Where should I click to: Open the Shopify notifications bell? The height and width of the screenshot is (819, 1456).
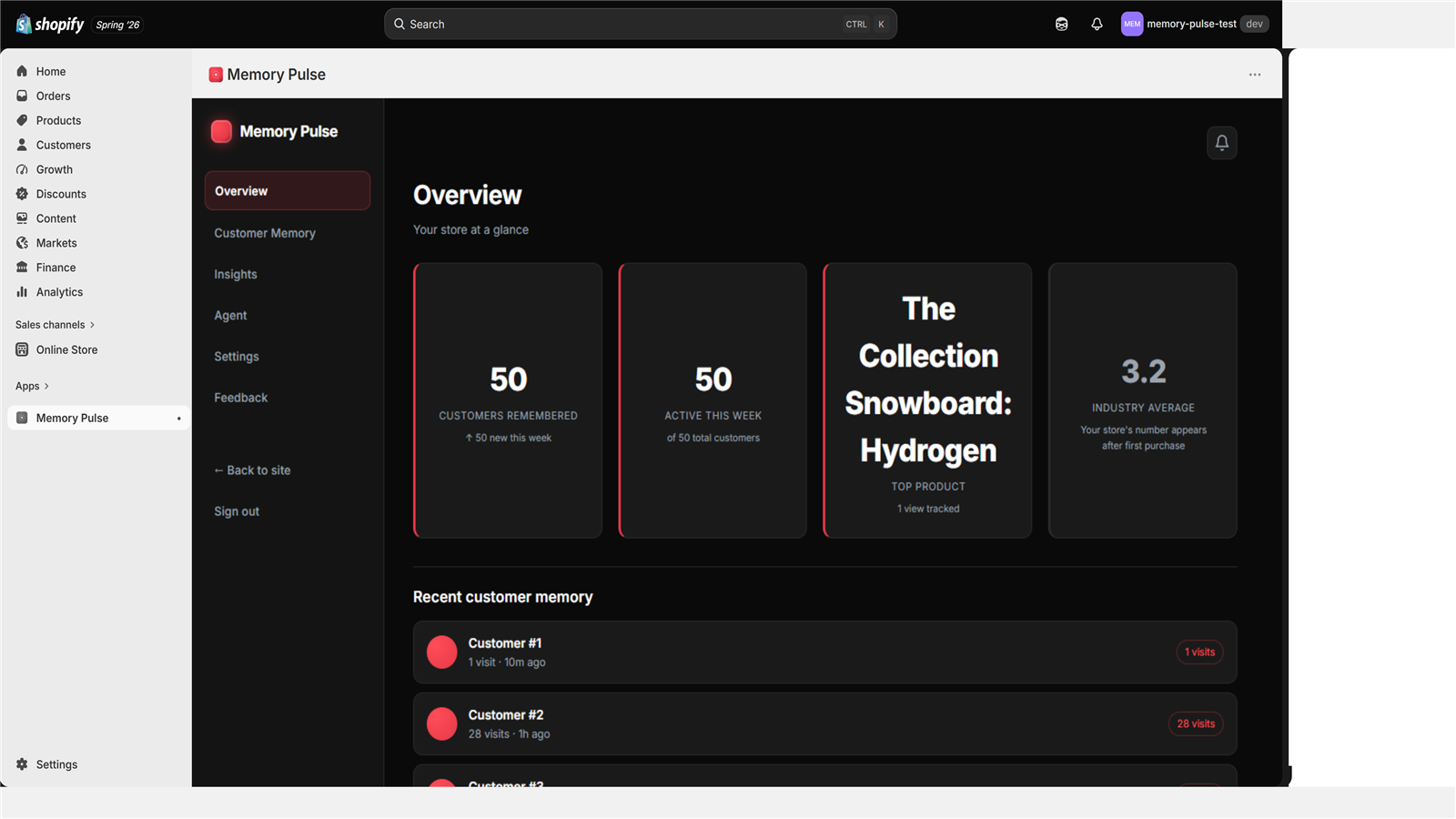(1097, 25)
